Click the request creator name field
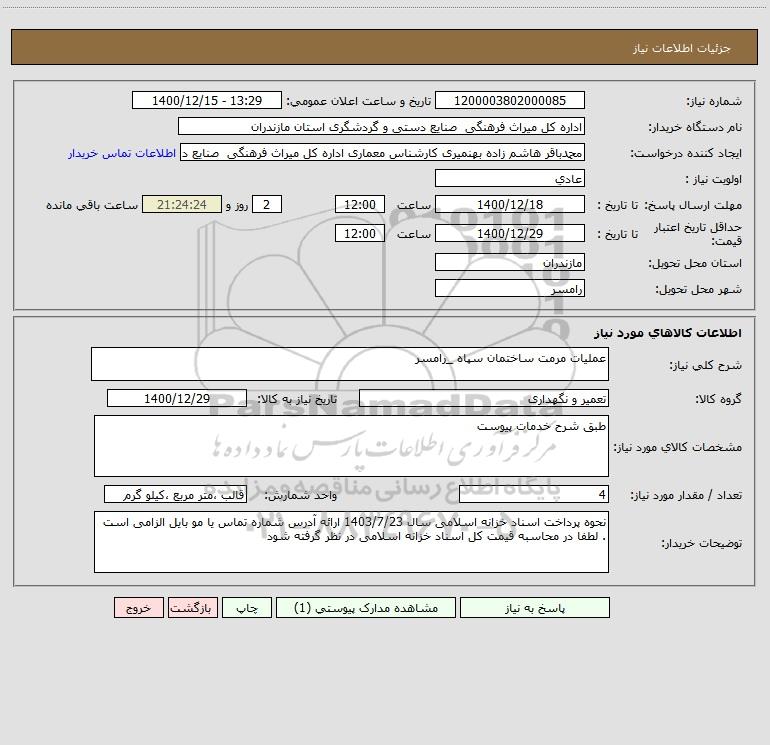The height and width of the screenshot is (745, 770). [383, 153]
